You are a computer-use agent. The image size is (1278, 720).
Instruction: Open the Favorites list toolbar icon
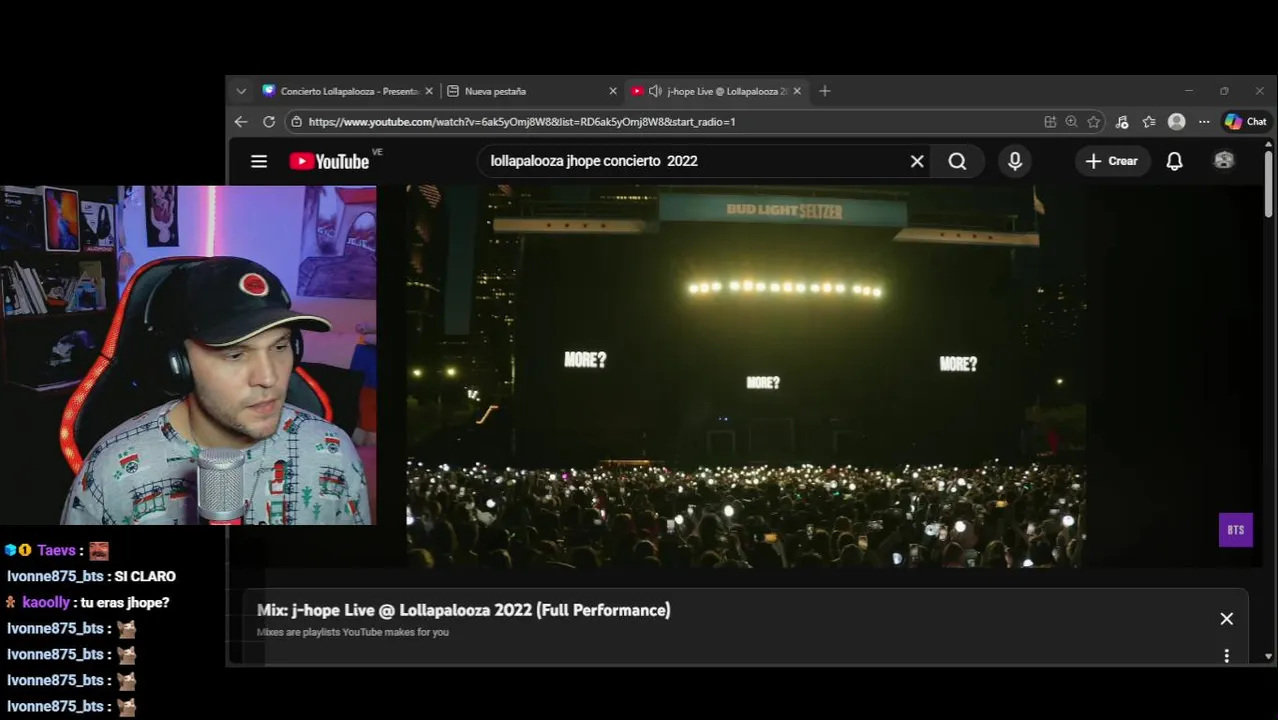click(x=1149, y=122)
